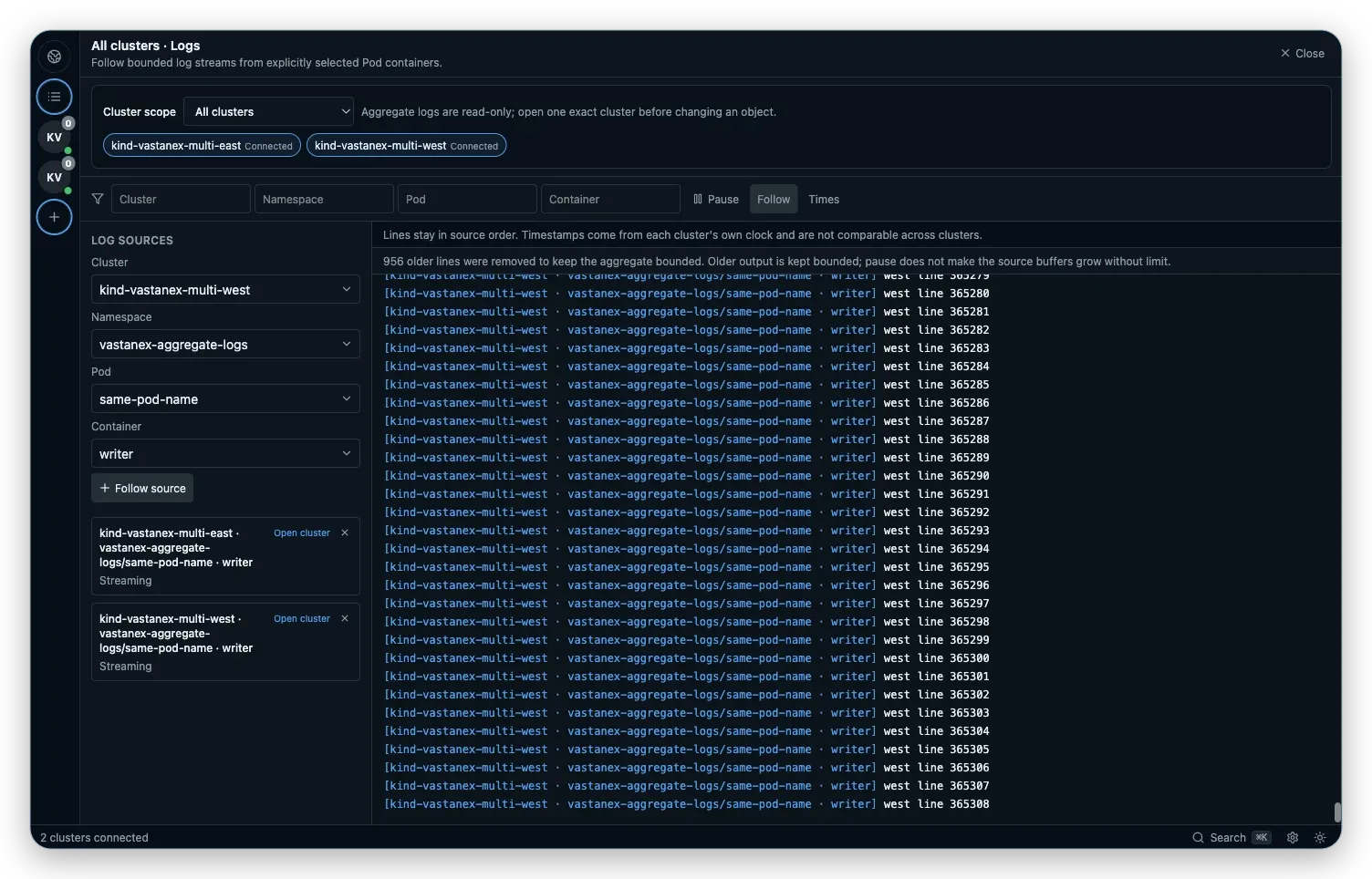Focus the Pod filter field
Screen dimensions: 1372x879
(x=467, y=199)
